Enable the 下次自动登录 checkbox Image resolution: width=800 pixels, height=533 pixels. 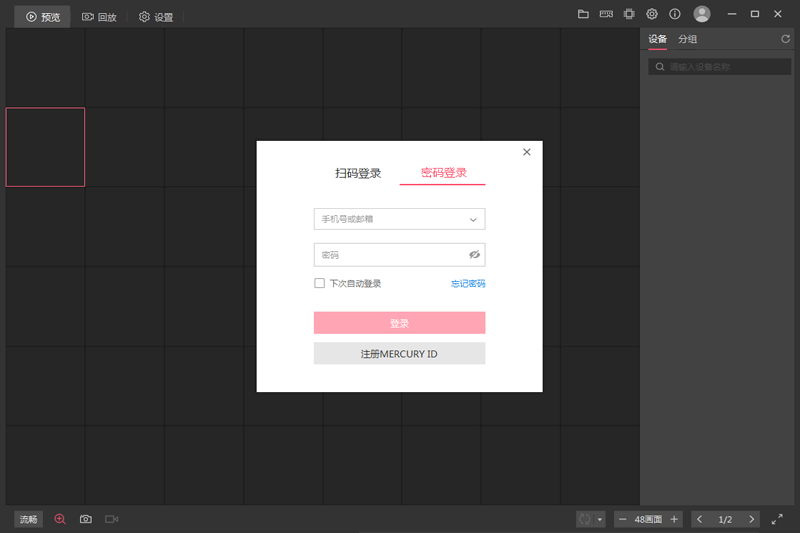319,283
